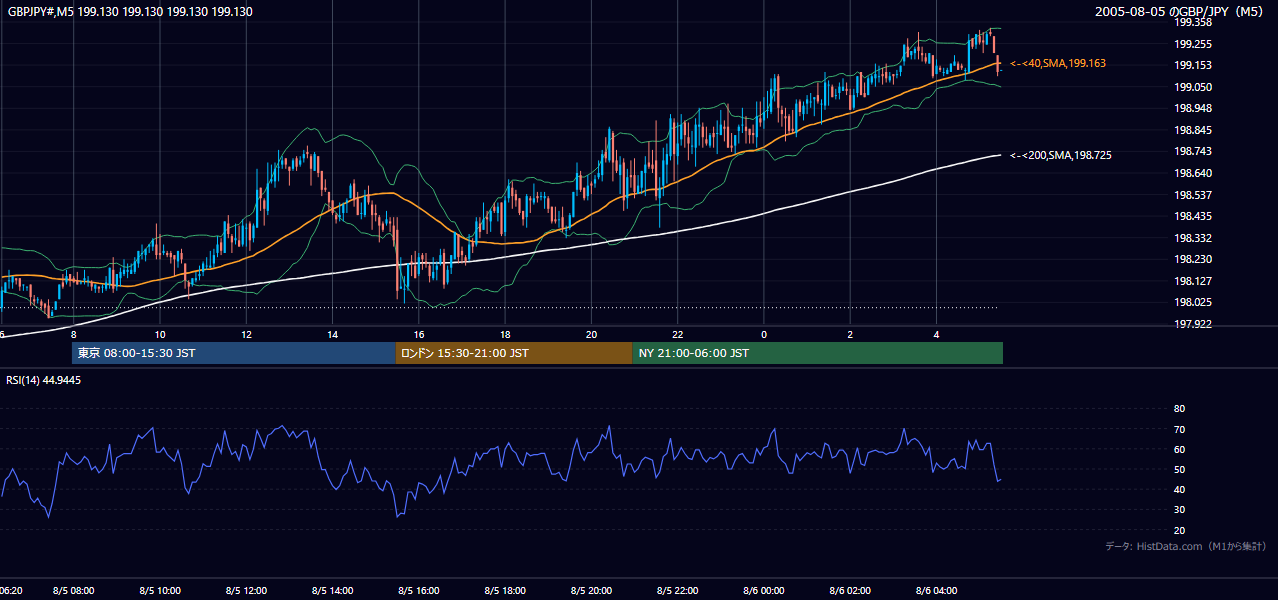This screenshot has height=600, width=1278.
Task: Select the 40 SMA 199.163 label
Action: pyautogui.click(x=1058, y=63)
